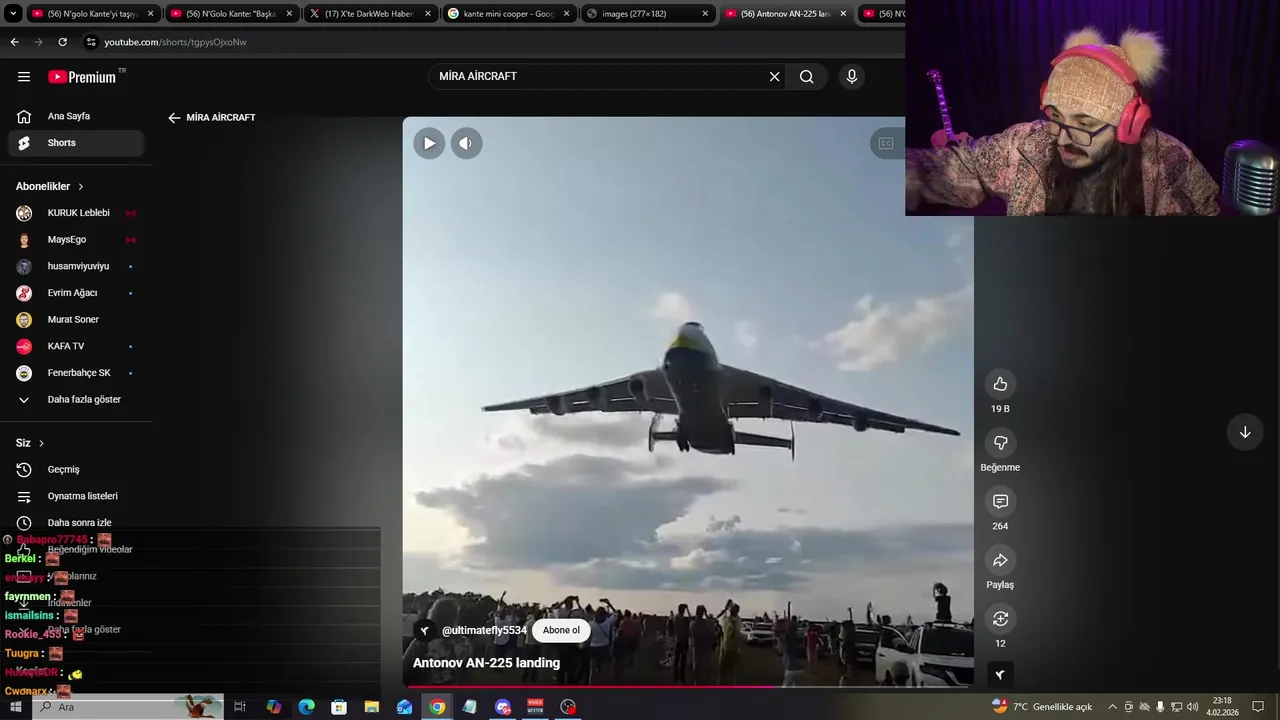The height and width of the screenshot is (720, 1280).
Task: Click the short's video progress bar
Action: (x=688, y=686)
